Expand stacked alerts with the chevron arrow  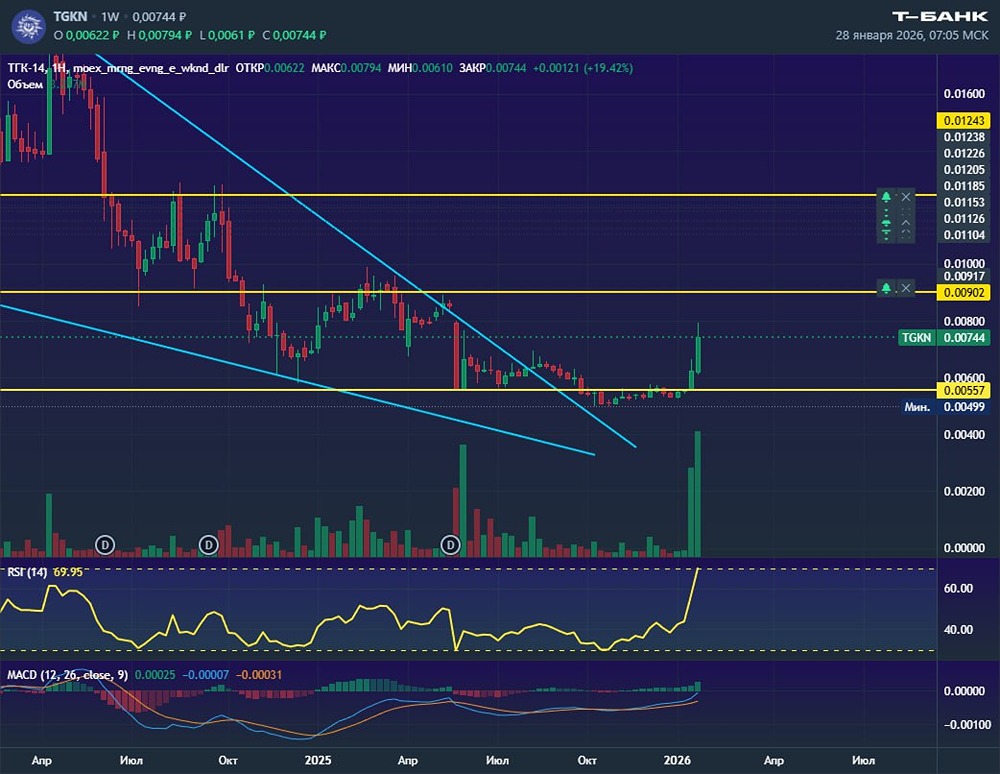[906, 224]
